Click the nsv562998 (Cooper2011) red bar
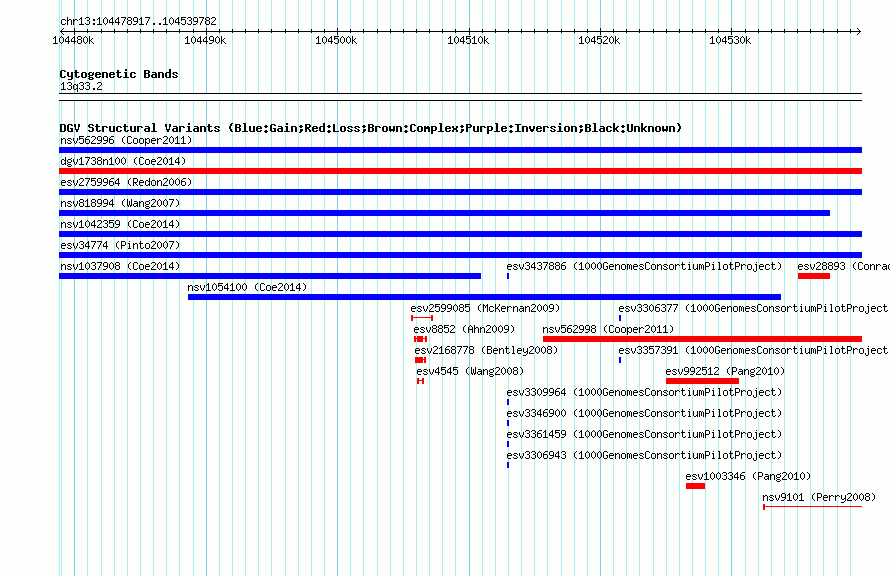 (x=702, y=339)
